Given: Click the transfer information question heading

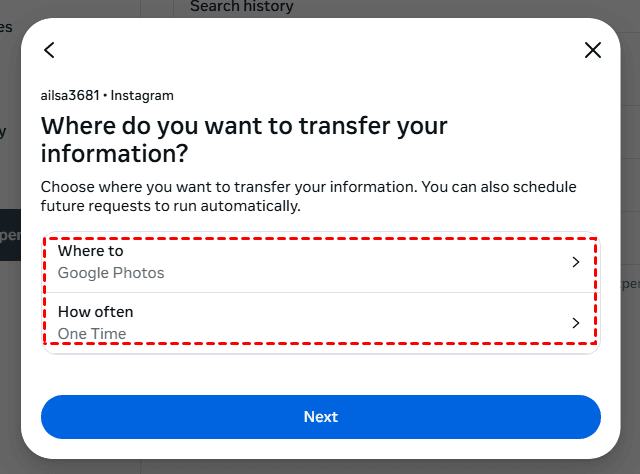Looking at the screenshot, I should coord(244,140).
